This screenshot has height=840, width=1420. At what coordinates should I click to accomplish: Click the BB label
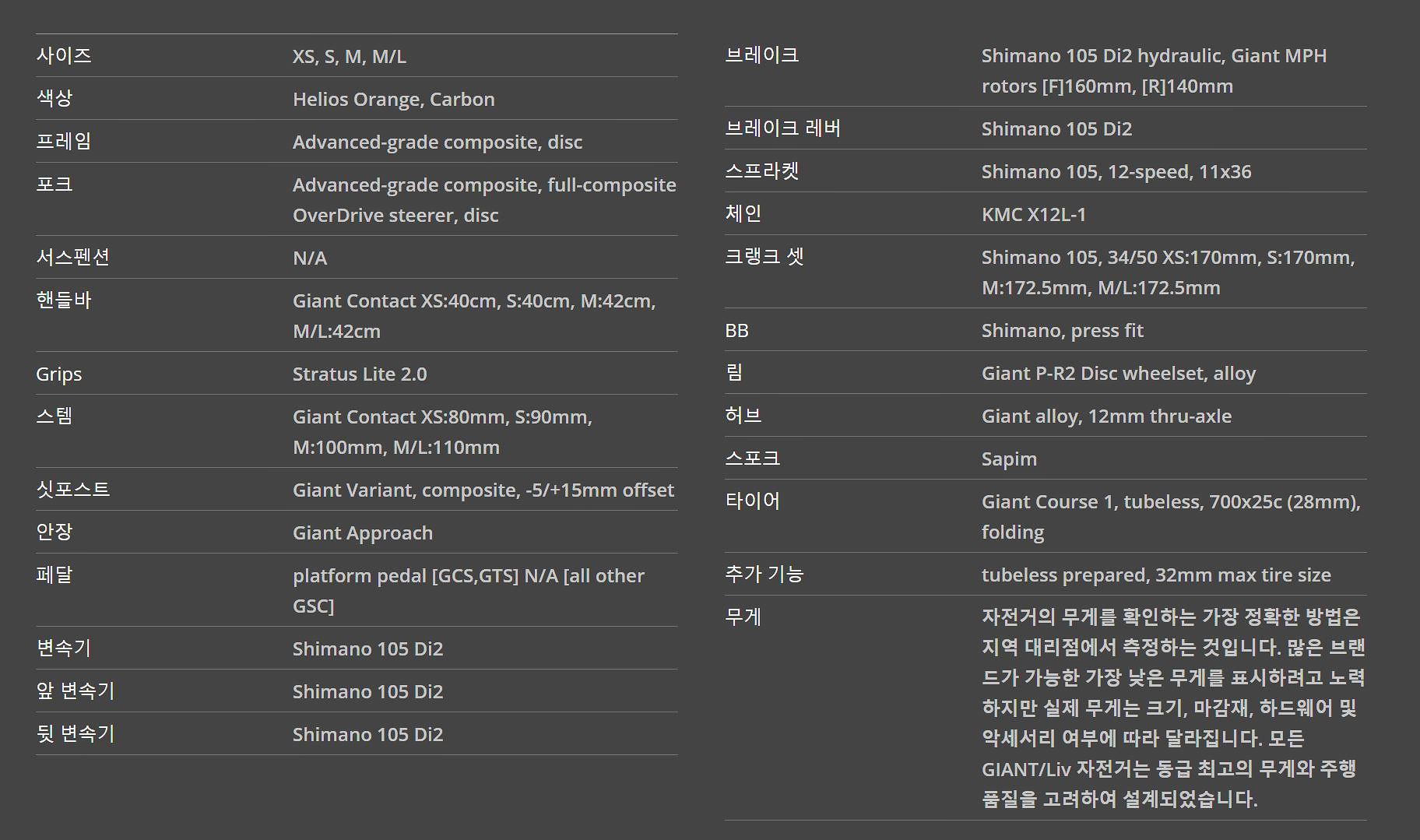pos(736,330)
